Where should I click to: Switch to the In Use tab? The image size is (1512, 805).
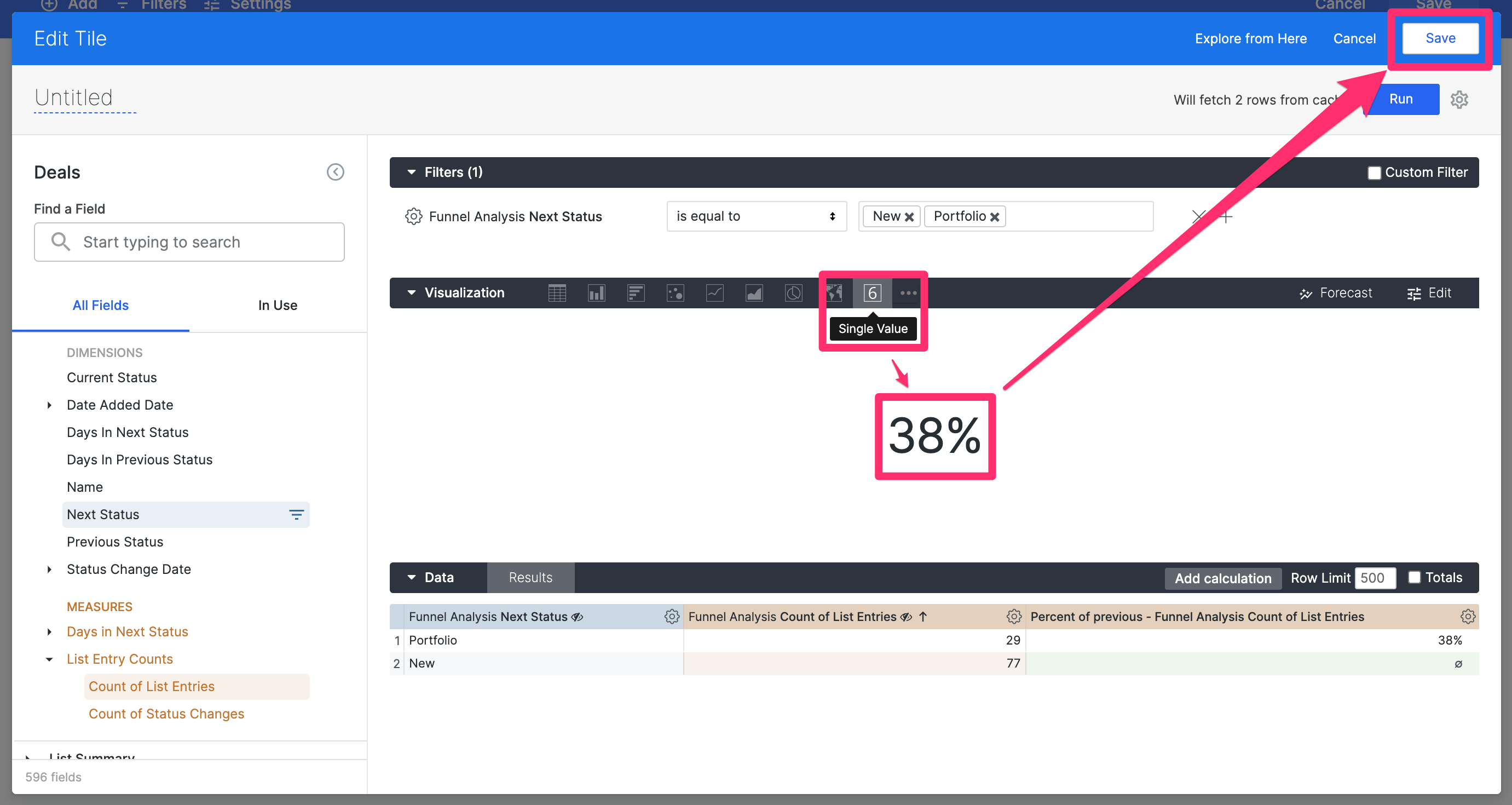pyautogui.click(x=277, y=304)
